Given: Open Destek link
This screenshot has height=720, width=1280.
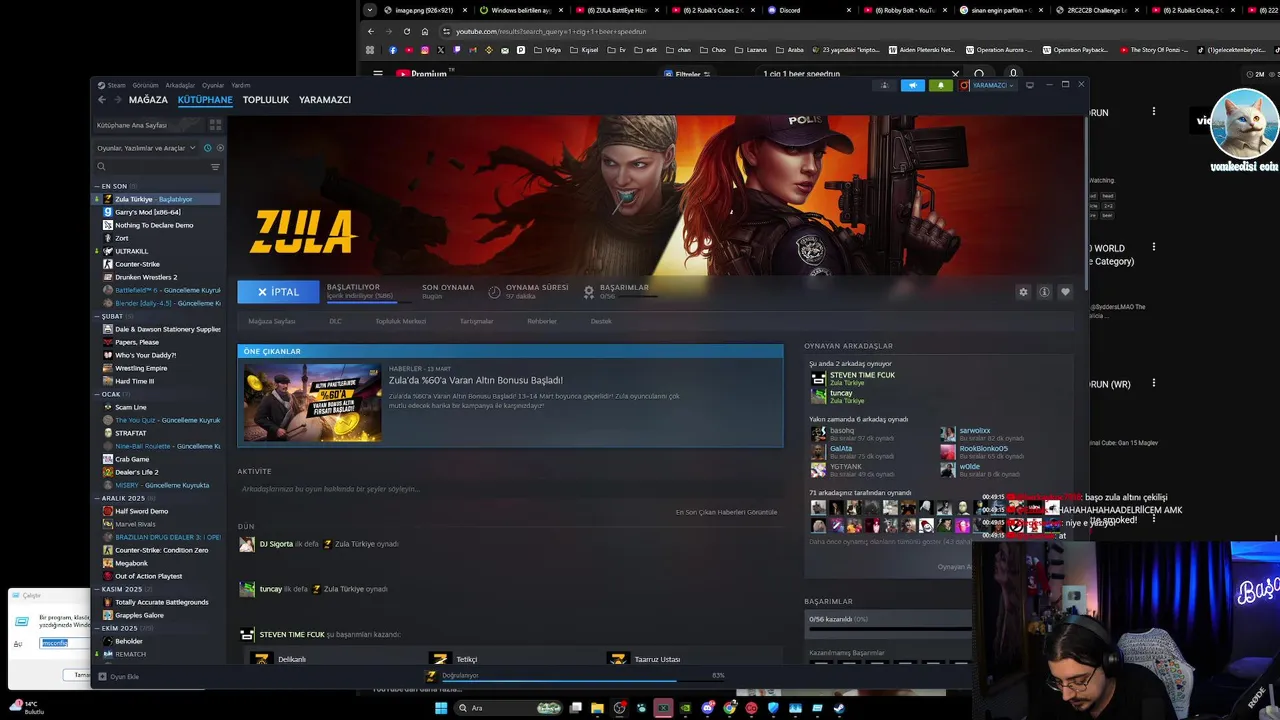Looking at the screenshot, I should [601, 321].
